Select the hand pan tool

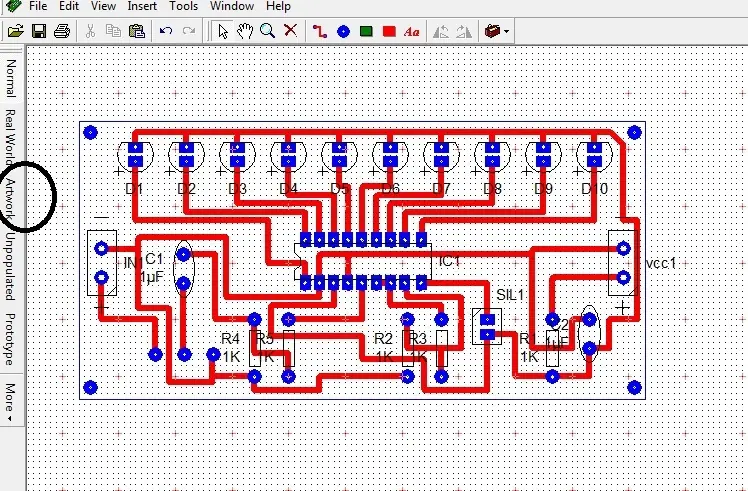tap(245, 31)
